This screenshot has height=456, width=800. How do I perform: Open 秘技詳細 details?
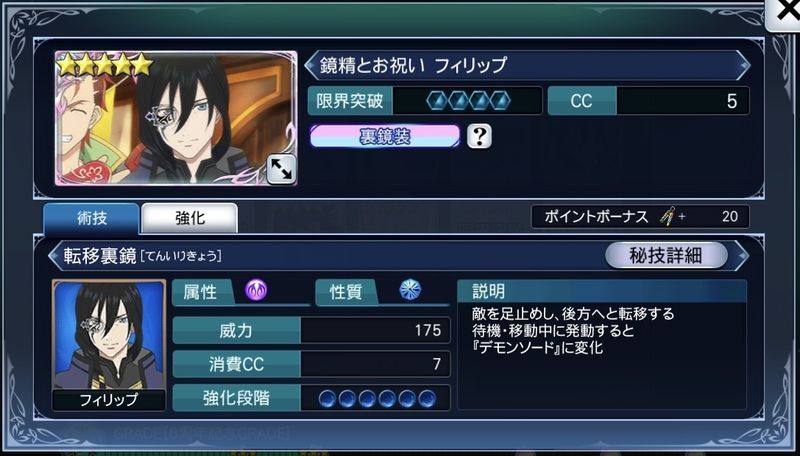666,256
